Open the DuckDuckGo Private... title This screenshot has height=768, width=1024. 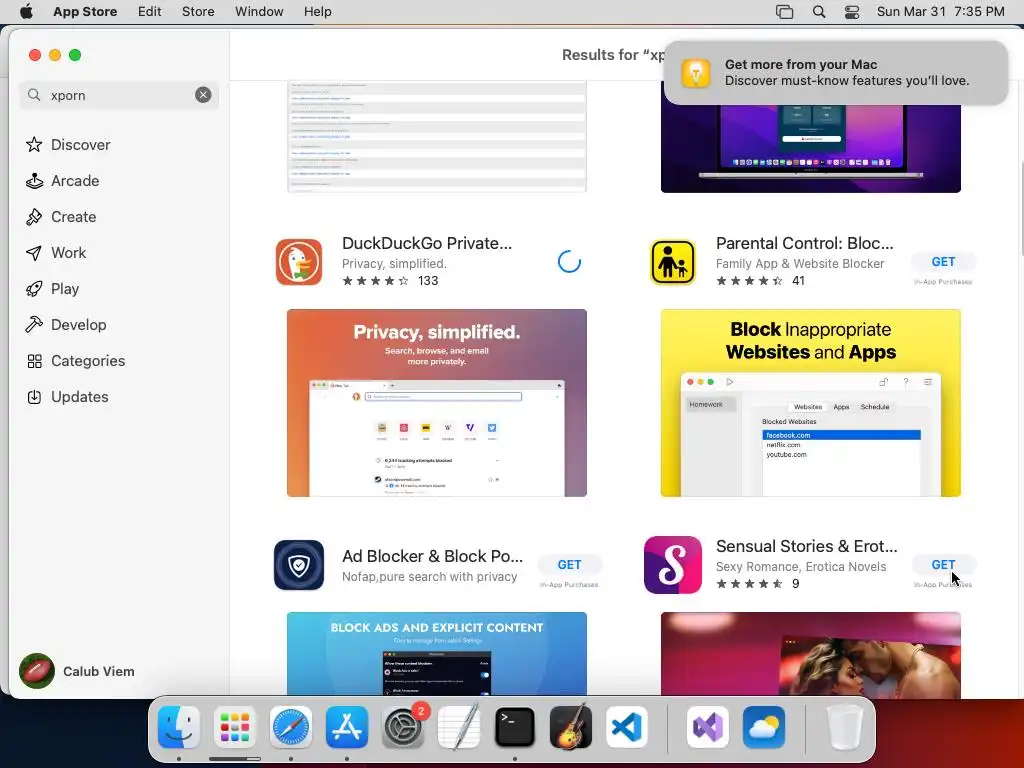tap(427, 243)
